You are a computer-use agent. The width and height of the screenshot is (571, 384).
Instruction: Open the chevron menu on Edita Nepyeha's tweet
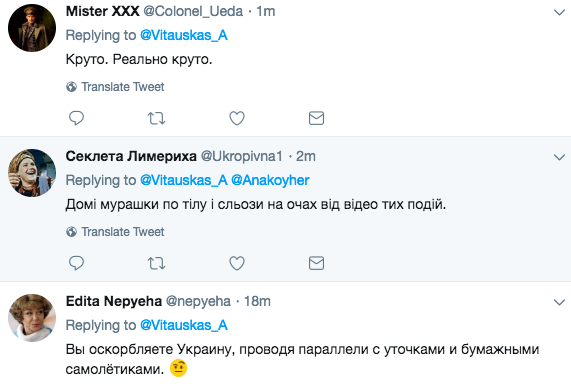tap(559, 302)
